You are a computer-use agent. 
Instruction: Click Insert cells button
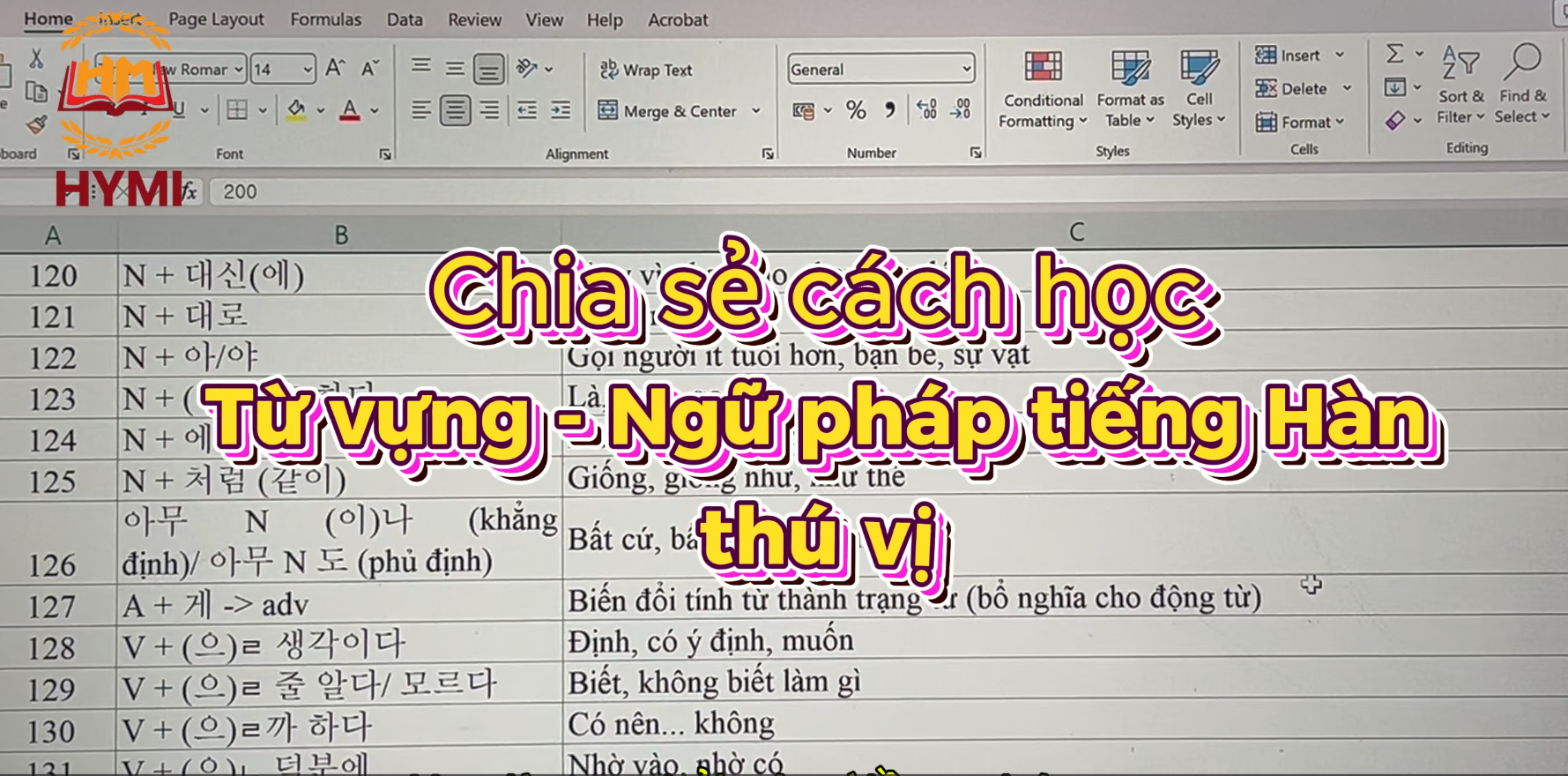(1288, 56)
